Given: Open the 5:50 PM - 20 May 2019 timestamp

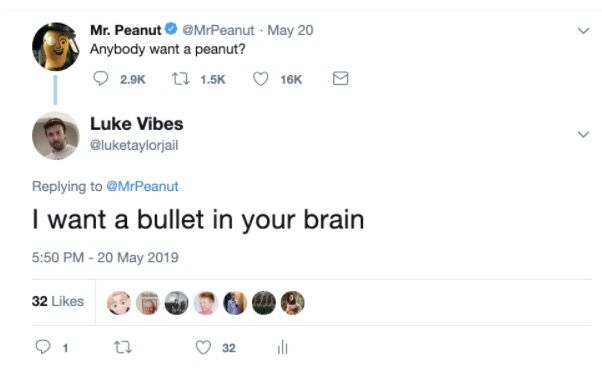Looking at the screenshot, I should click(x=105, y=257).
